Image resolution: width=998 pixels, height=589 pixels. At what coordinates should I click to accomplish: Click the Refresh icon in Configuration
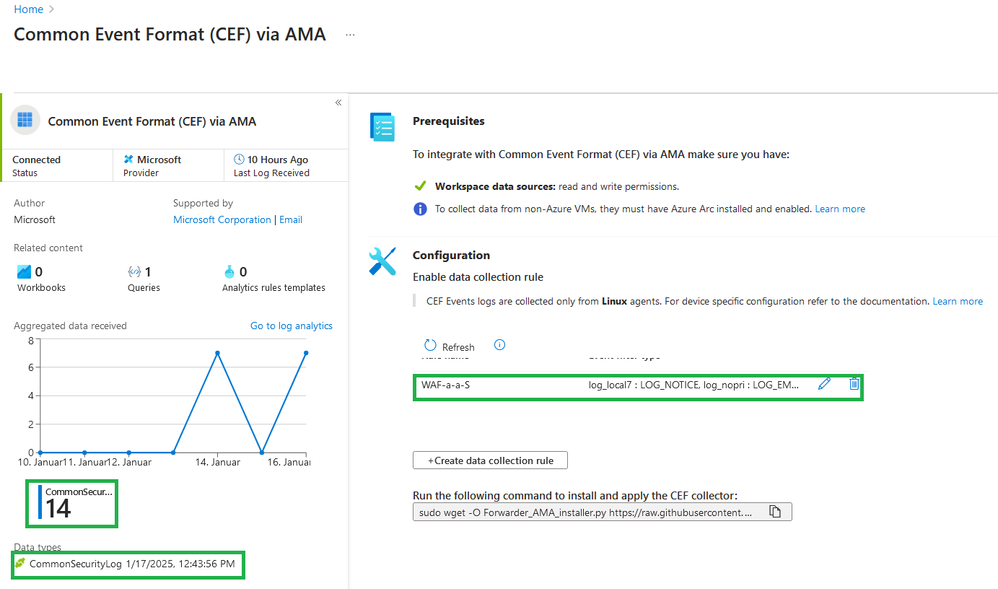(431, 346)
